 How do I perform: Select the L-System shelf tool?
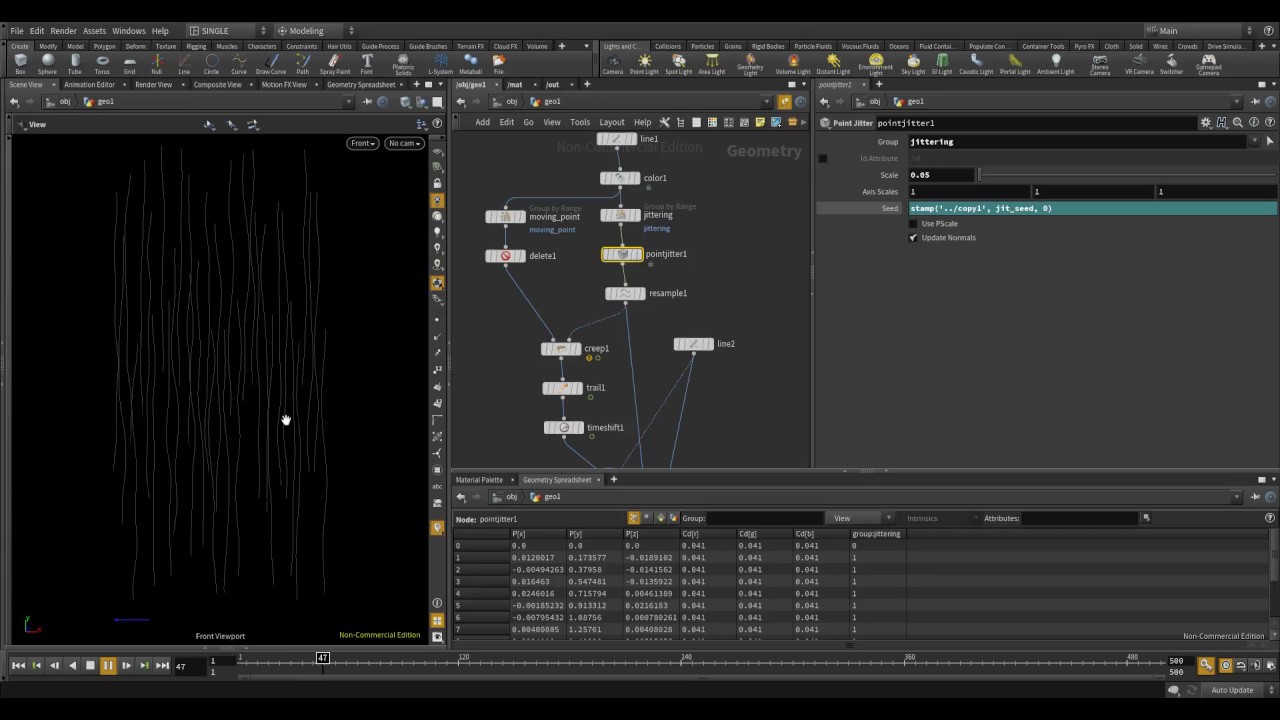440,64
